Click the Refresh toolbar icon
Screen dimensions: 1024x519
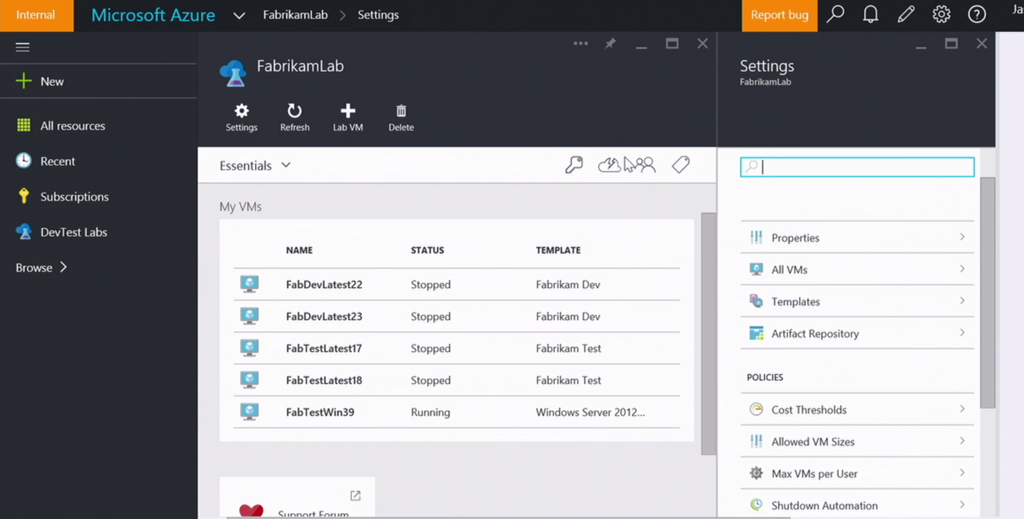click(x=294, y=112)
